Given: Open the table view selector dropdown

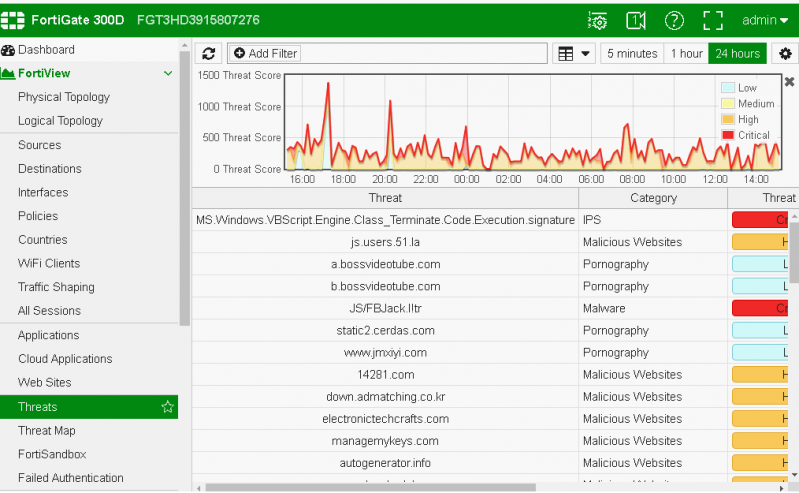Looking at the screenshot, I should (x=573, y=54).
